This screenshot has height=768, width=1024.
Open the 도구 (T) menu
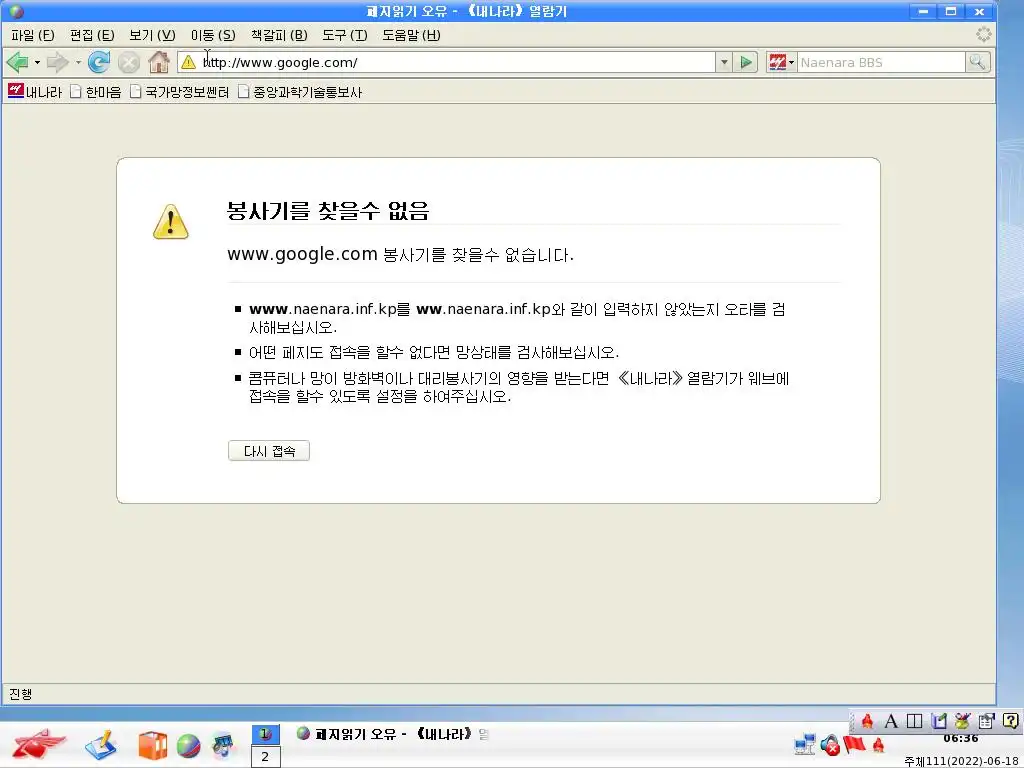[x=345, y=35]
